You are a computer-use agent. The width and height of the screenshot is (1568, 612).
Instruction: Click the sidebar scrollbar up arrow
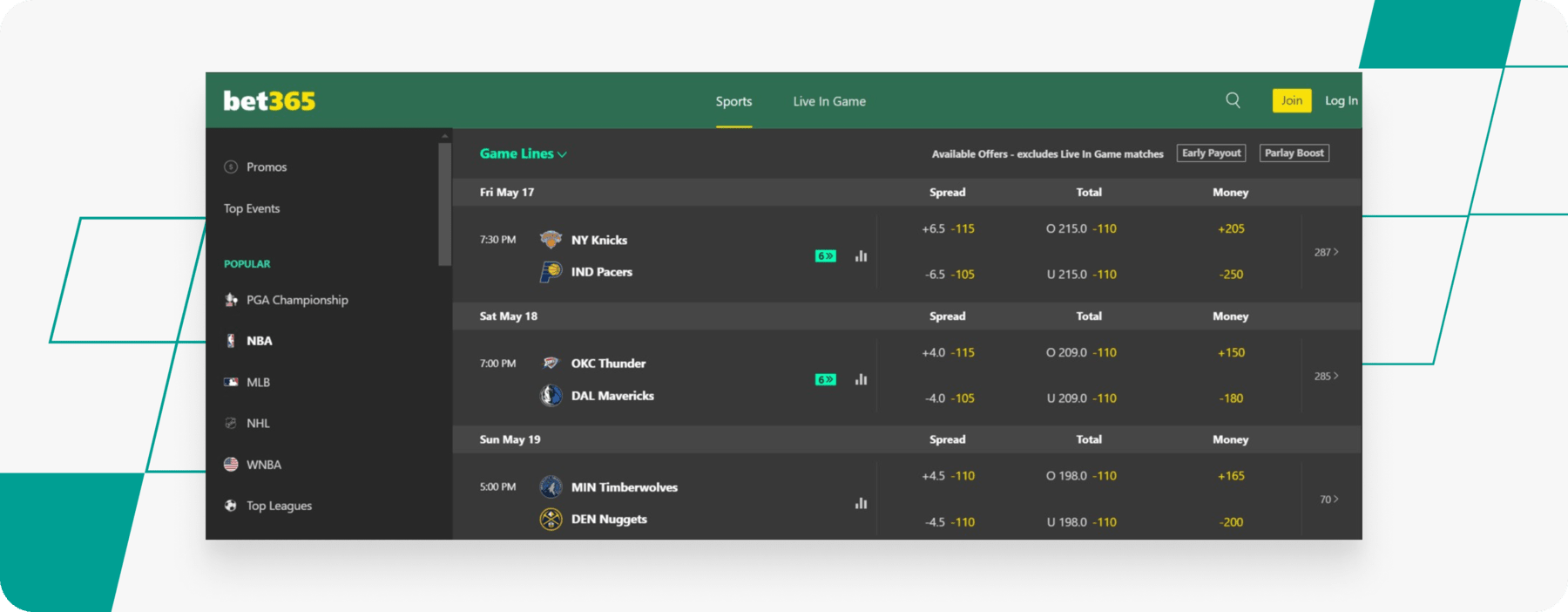pyautogui.click(x=445, y=136)
